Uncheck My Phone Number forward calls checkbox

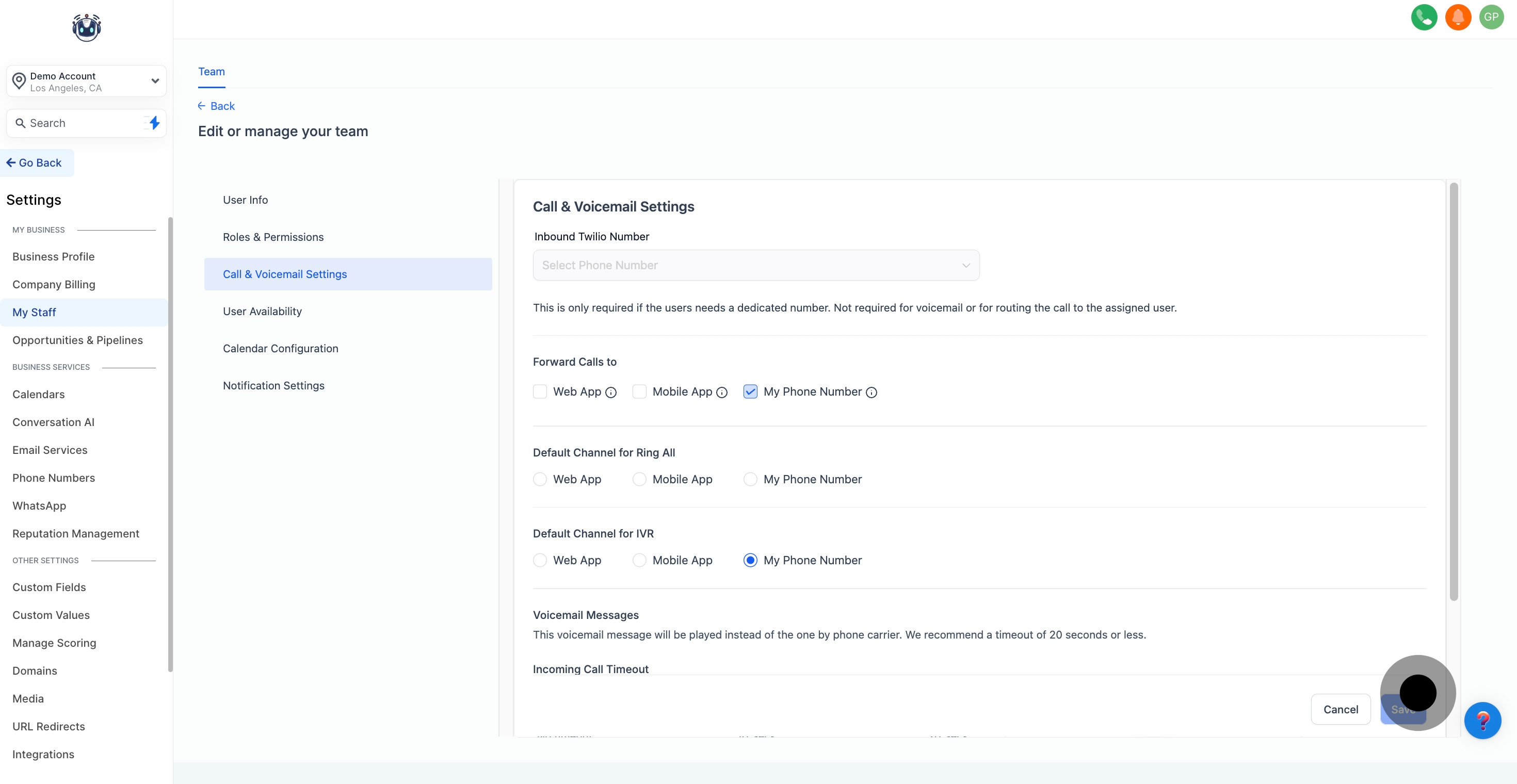click(750, 392)
